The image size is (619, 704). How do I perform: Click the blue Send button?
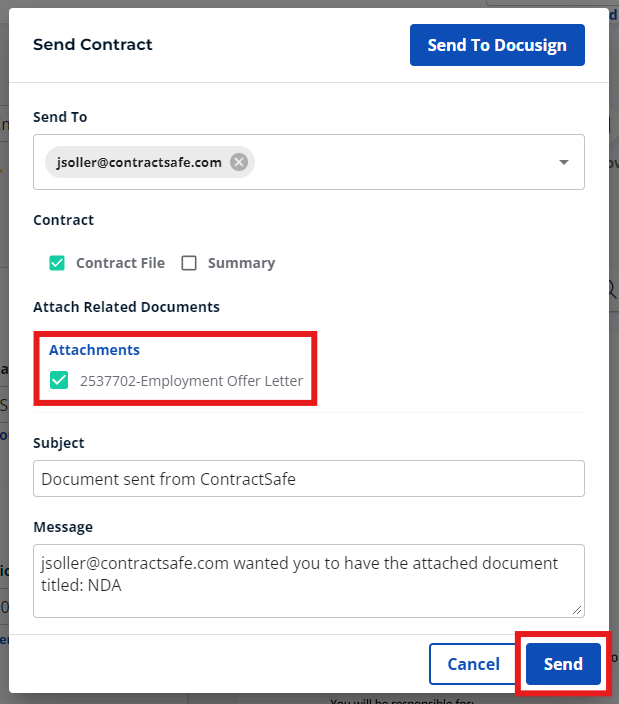[x=563, y=664]
